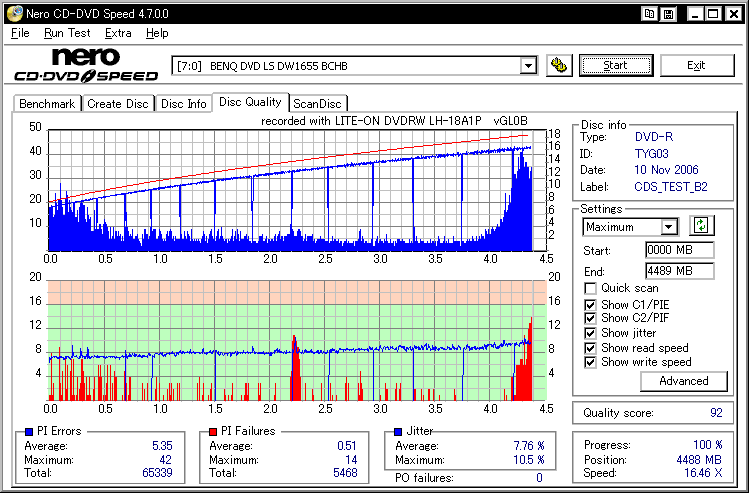Click the Jitter maximum 10.5 % value
The height and width of the screenshot is (493, 749).
529,460
